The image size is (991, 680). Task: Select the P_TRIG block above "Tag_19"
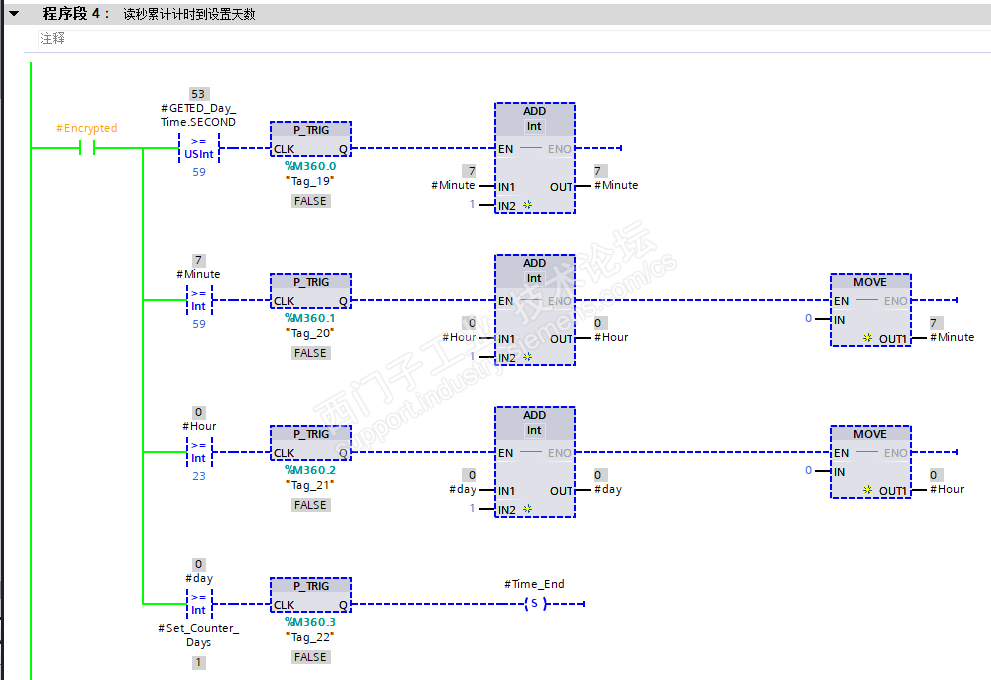pyautogui.click(x=310, y=140)
